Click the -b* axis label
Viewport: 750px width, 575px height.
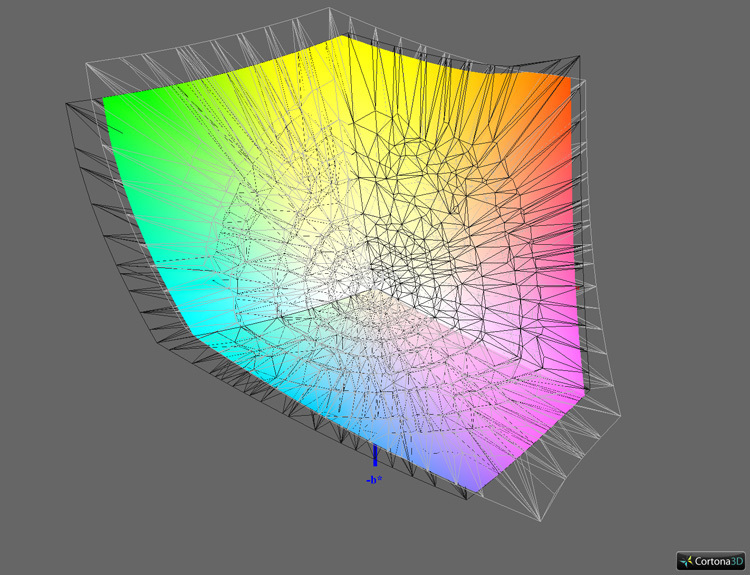pyautogui.click(x=374, y=479)
